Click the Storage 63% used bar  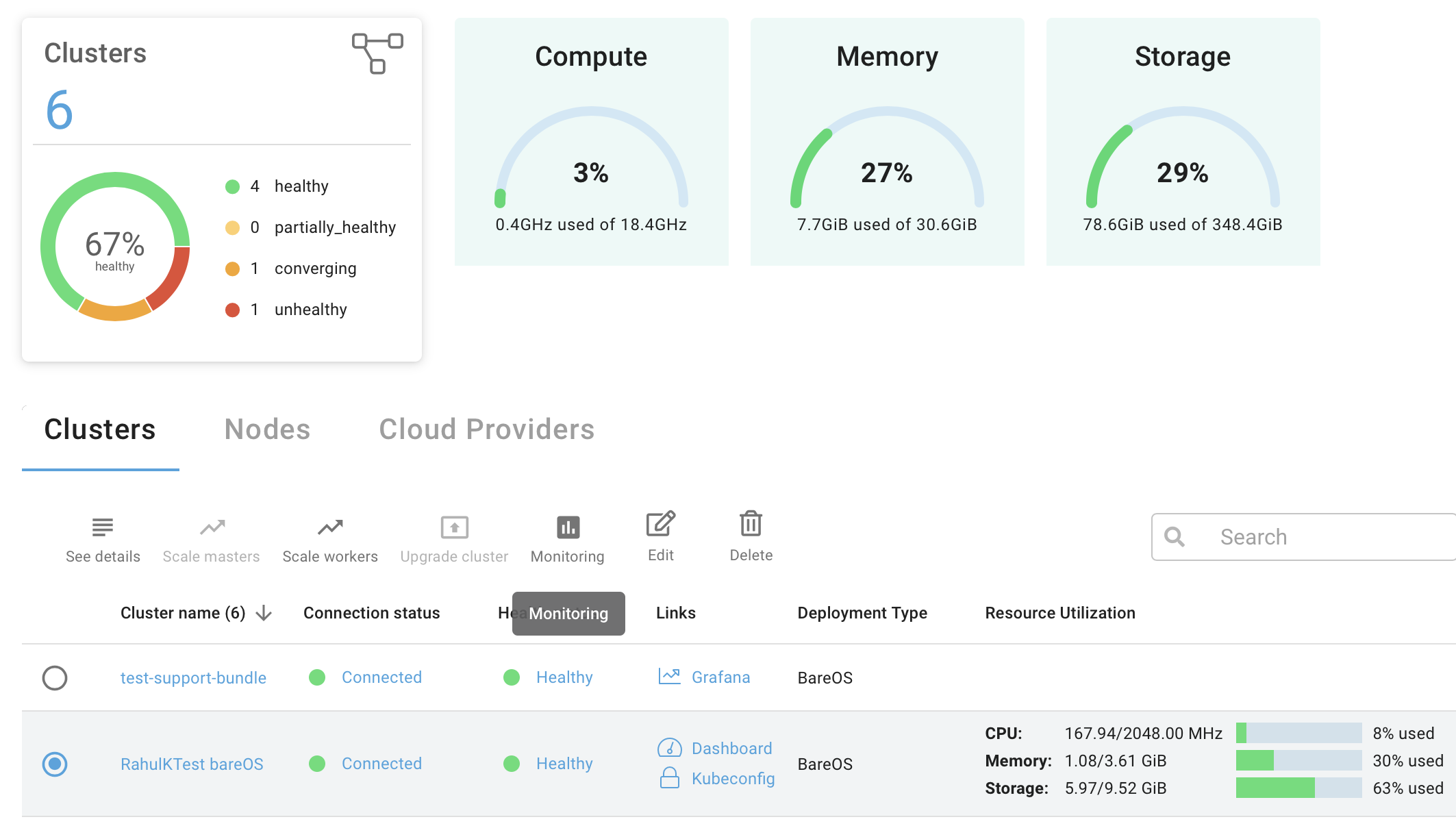[1298, 788]
